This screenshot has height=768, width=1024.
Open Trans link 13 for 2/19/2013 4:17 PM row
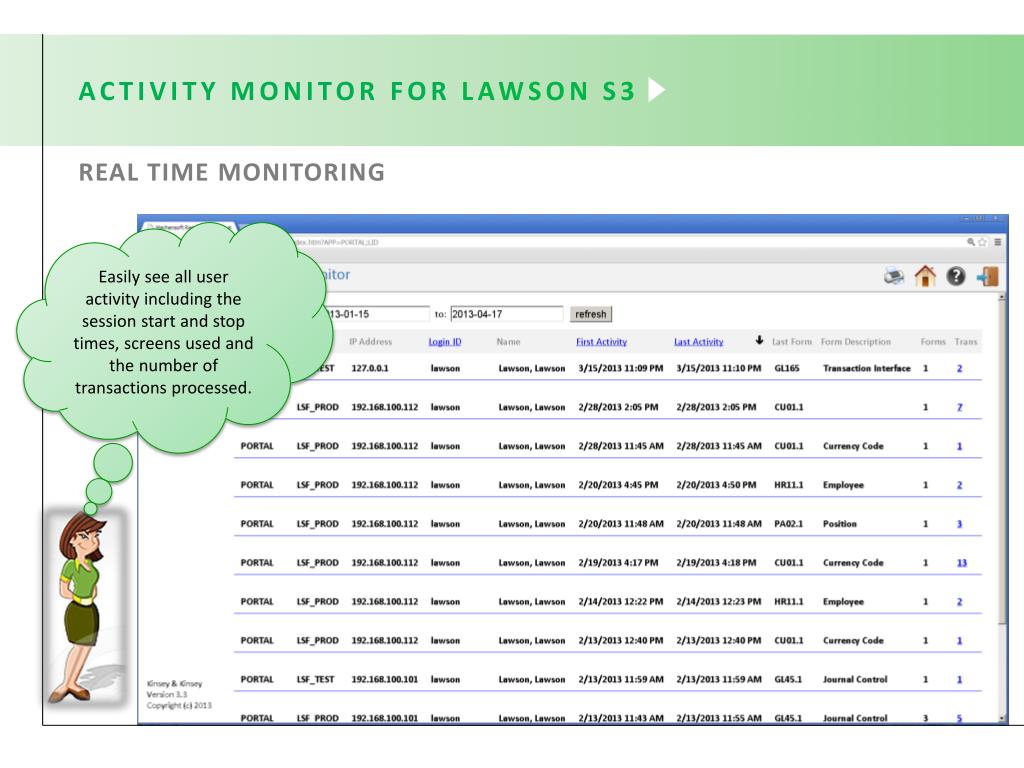961,562
